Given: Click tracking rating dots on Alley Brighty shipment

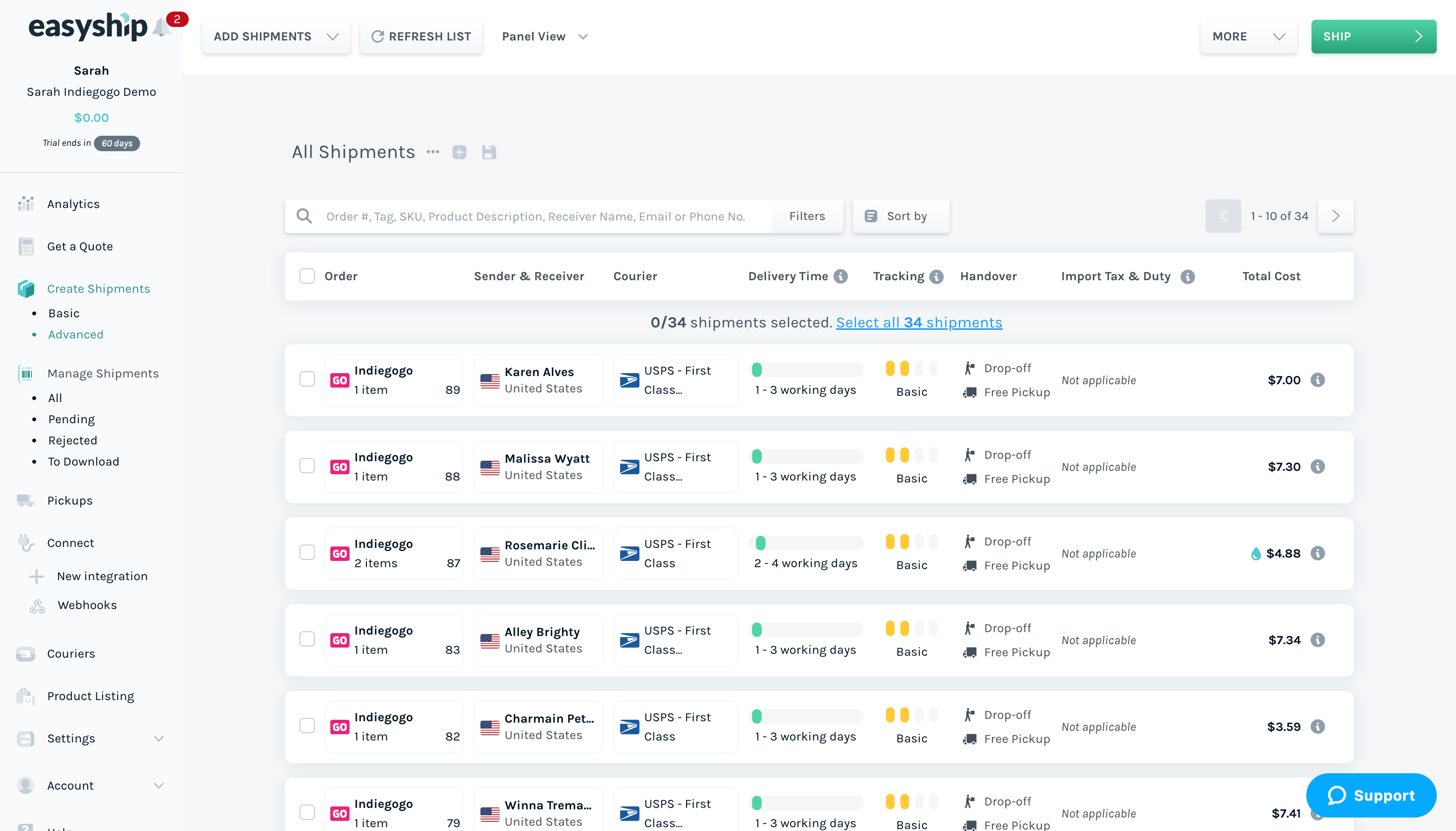Looking at the screenshot, I should coord(911,628).
